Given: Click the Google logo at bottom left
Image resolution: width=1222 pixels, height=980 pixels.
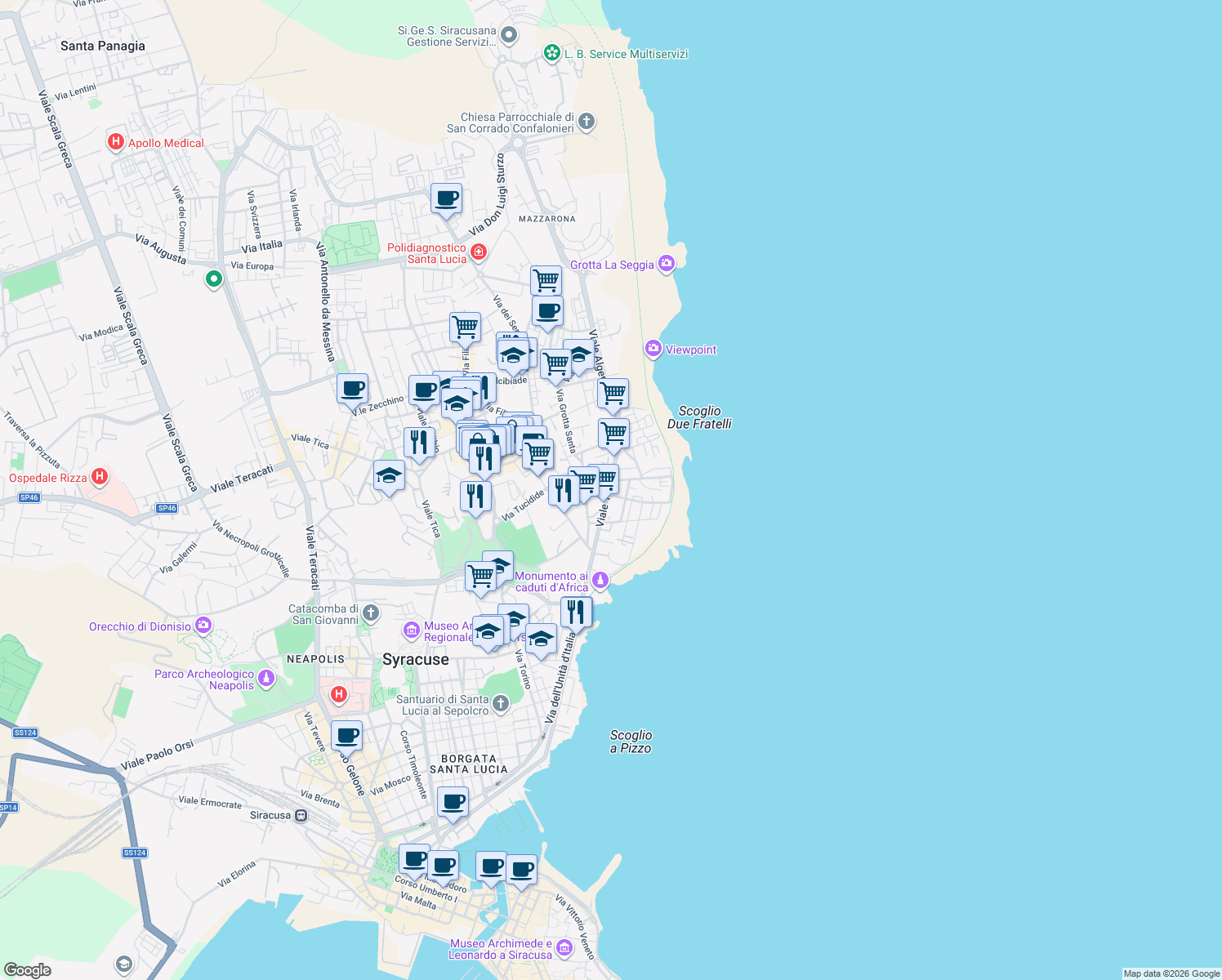Looking at the screenshot, I should click(x=29, y=969).
